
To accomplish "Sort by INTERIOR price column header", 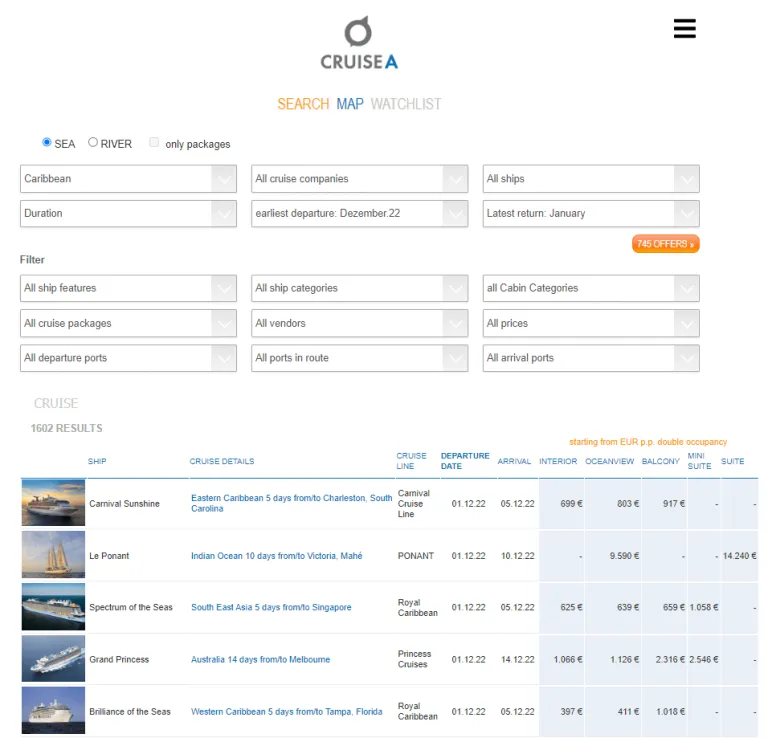I will click(558, 461).
